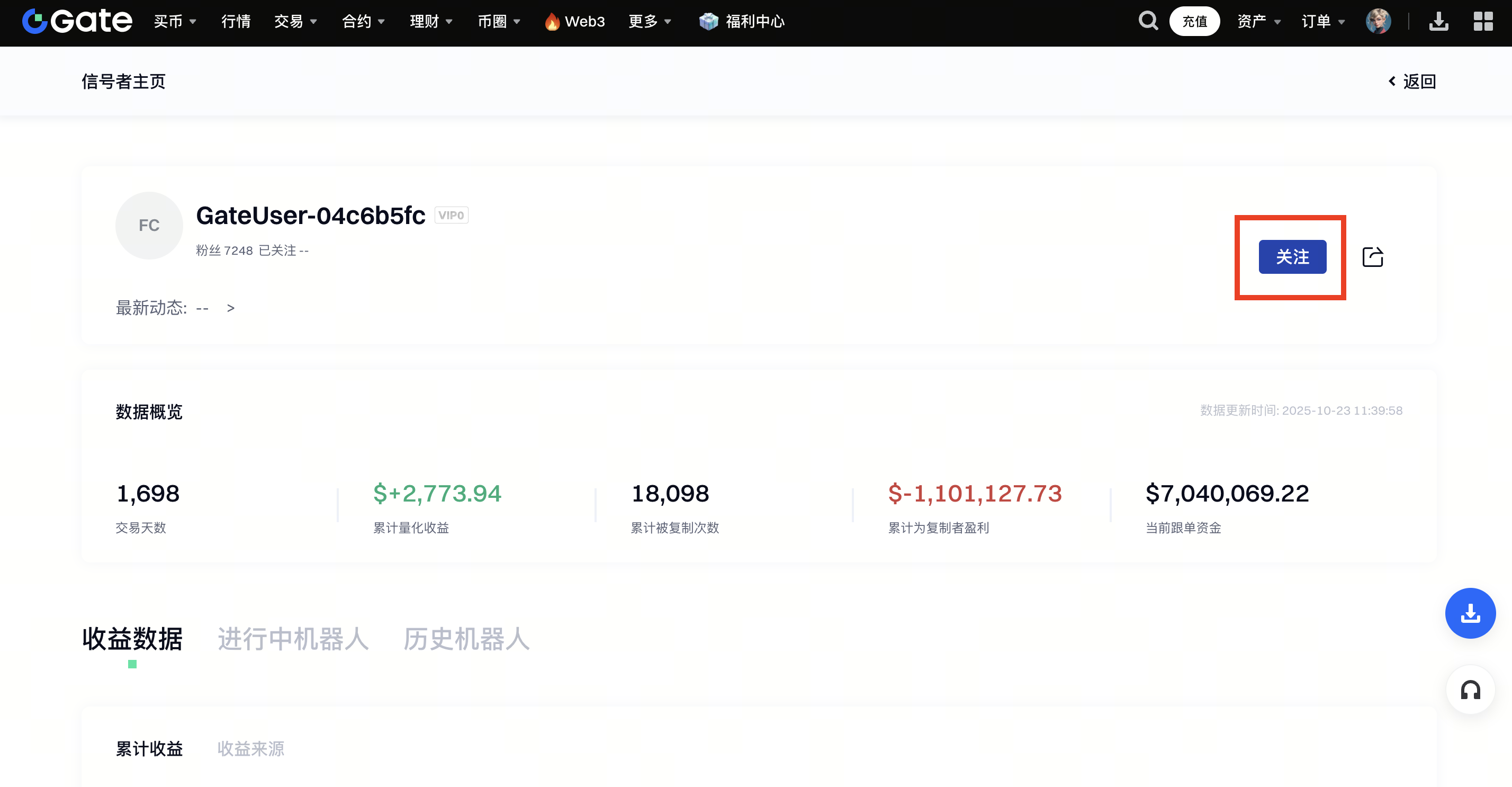
Task: Click the blue floating download button
Action: 1470,613
